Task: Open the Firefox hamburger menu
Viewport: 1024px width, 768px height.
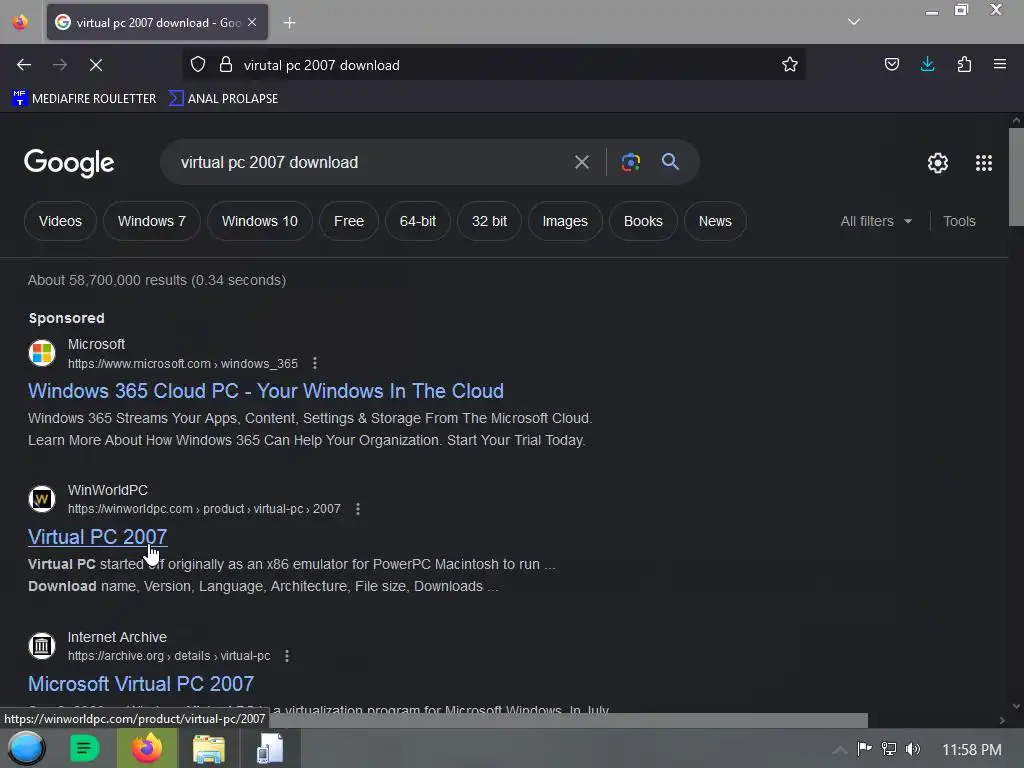Action: pos(1000,65)
